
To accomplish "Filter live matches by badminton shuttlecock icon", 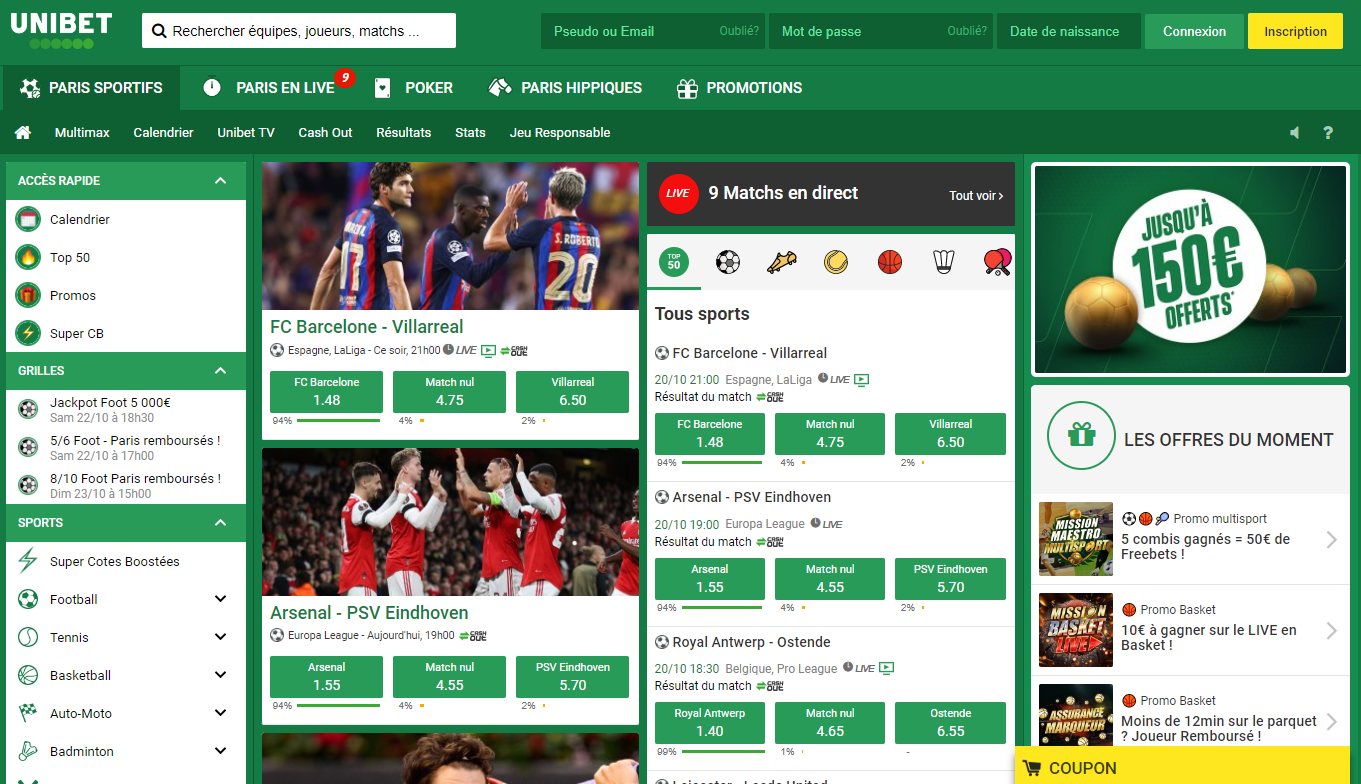I will (x=944, y=262).
